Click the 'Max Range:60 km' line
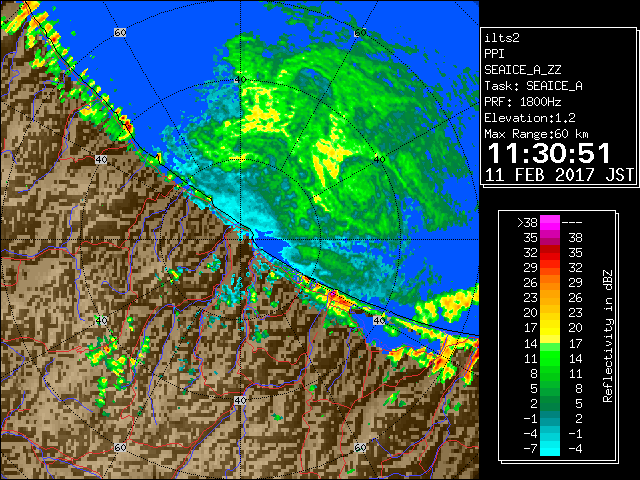 coord(536,134)
